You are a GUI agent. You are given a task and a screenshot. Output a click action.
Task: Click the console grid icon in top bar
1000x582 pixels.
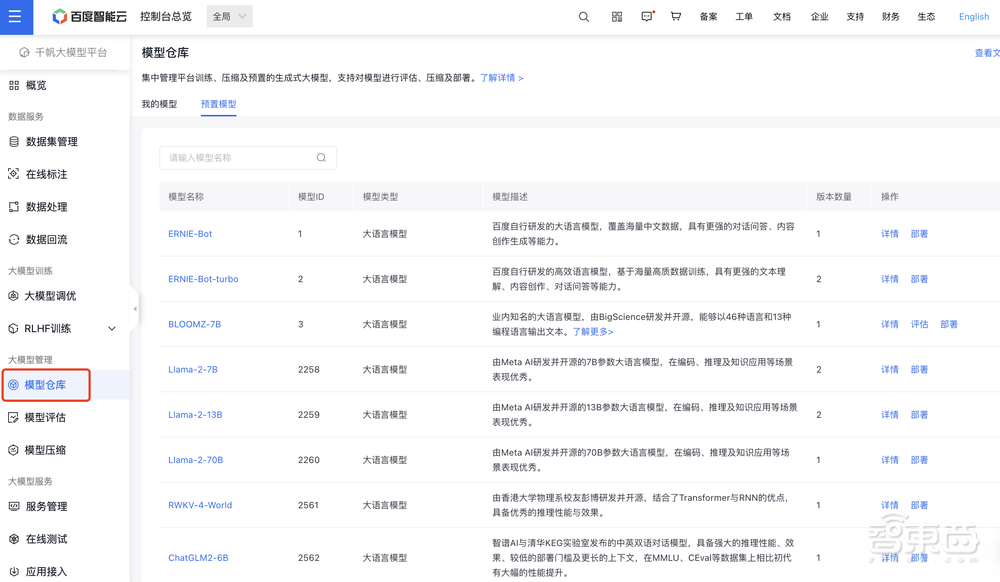click(616, 16)
